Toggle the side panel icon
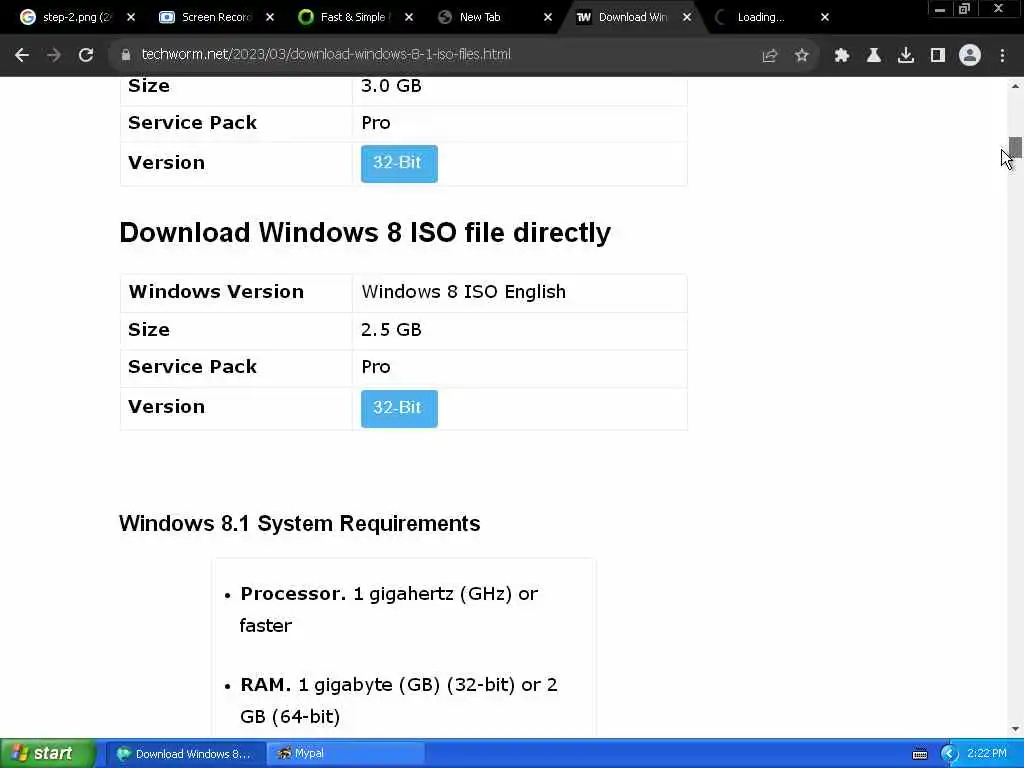Image resolution: width=1024 pixels, height=768 pixels. click(x=938, y=56)
